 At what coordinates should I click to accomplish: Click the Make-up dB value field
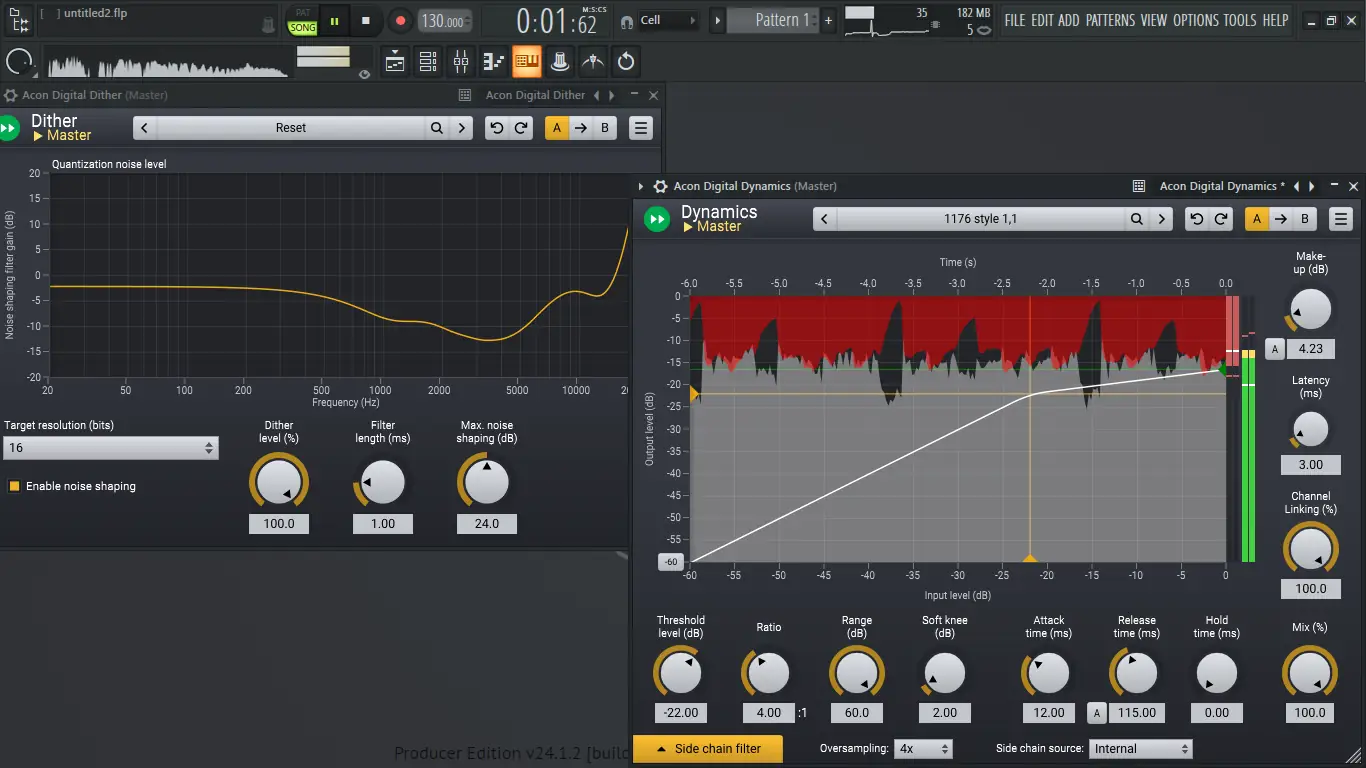(1310, 349)
